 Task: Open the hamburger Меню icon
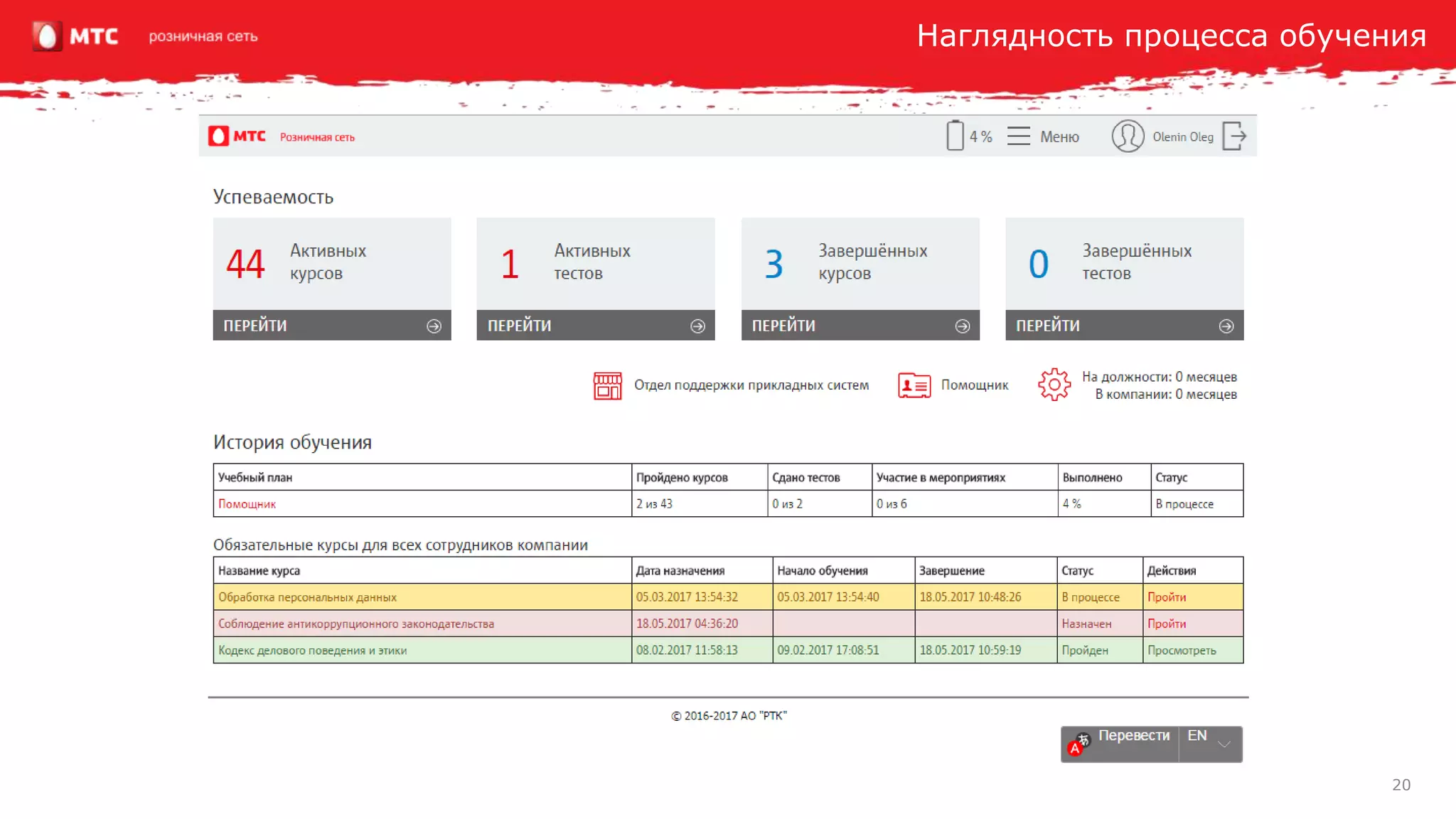point(1018,136)
